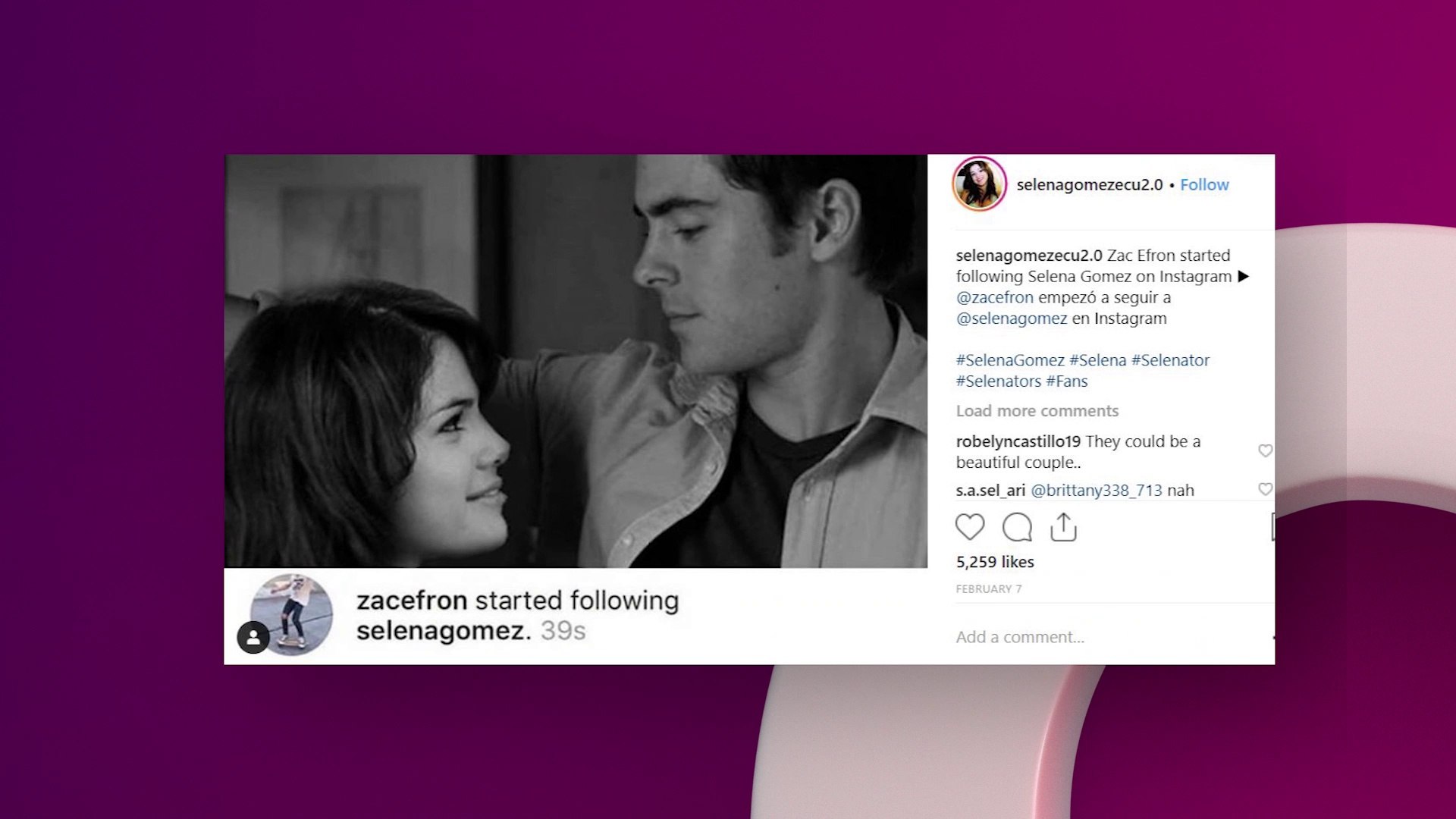Like the post with the heart icon
1456x819 pixels.
969,527
